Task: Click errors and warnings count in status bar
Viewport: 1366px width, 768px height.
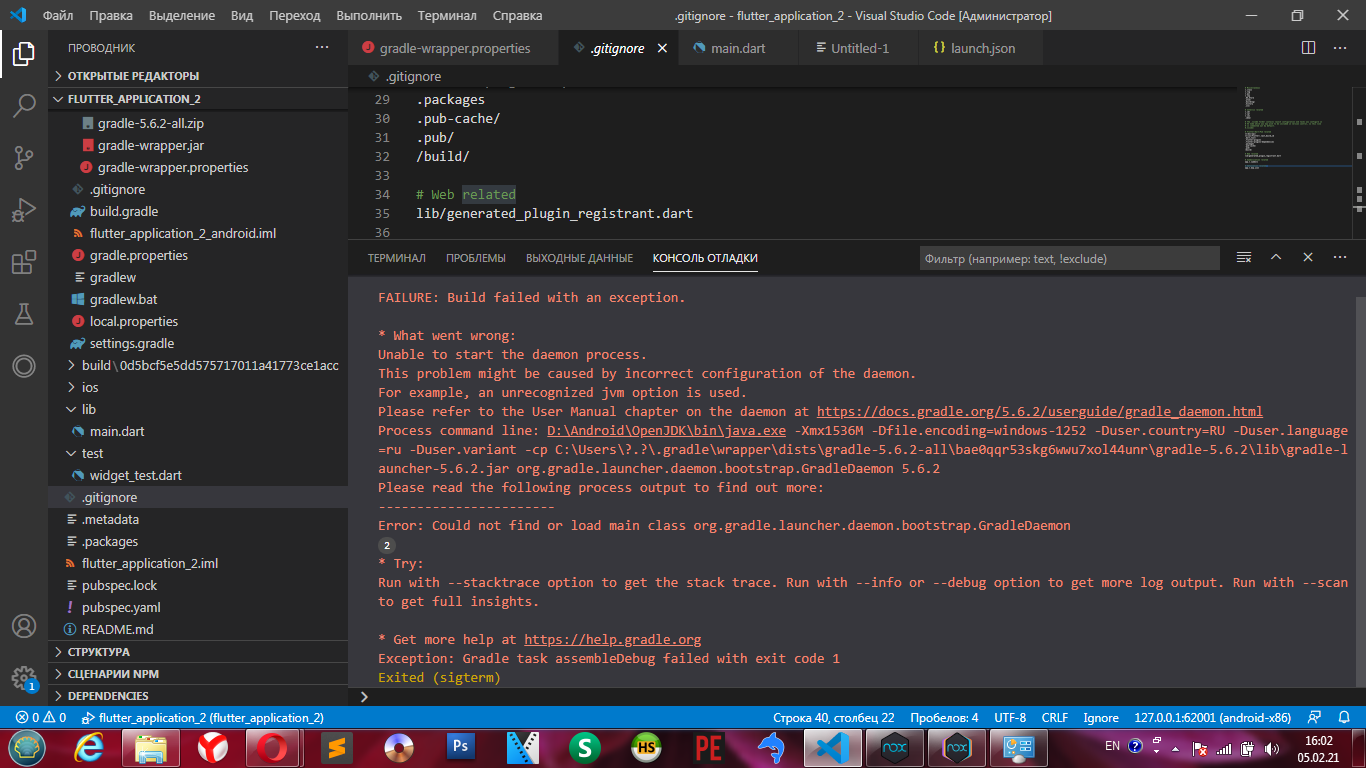Action: 41,718
